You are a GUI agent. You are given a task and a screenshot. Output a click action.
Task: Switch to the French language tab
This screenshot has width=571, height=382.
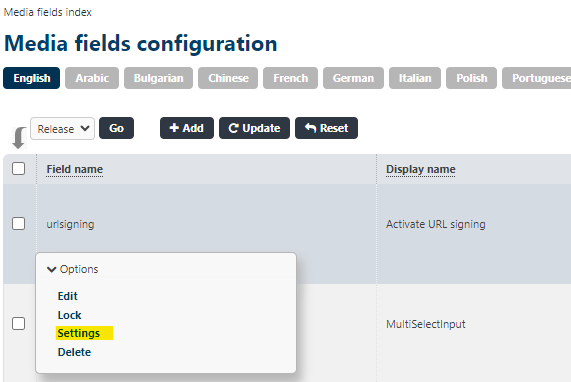pyautogui.click(x=291, y=78)
